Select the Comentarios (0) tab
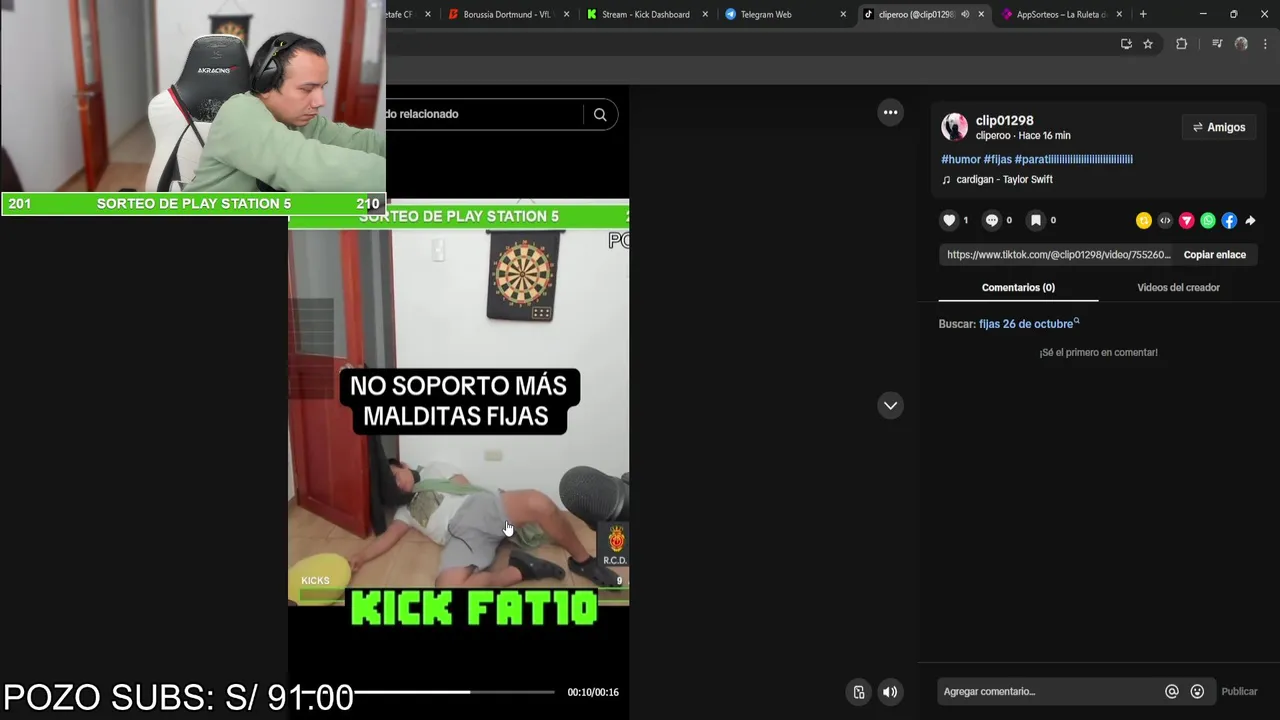1280x720 pixels. 1018,288
